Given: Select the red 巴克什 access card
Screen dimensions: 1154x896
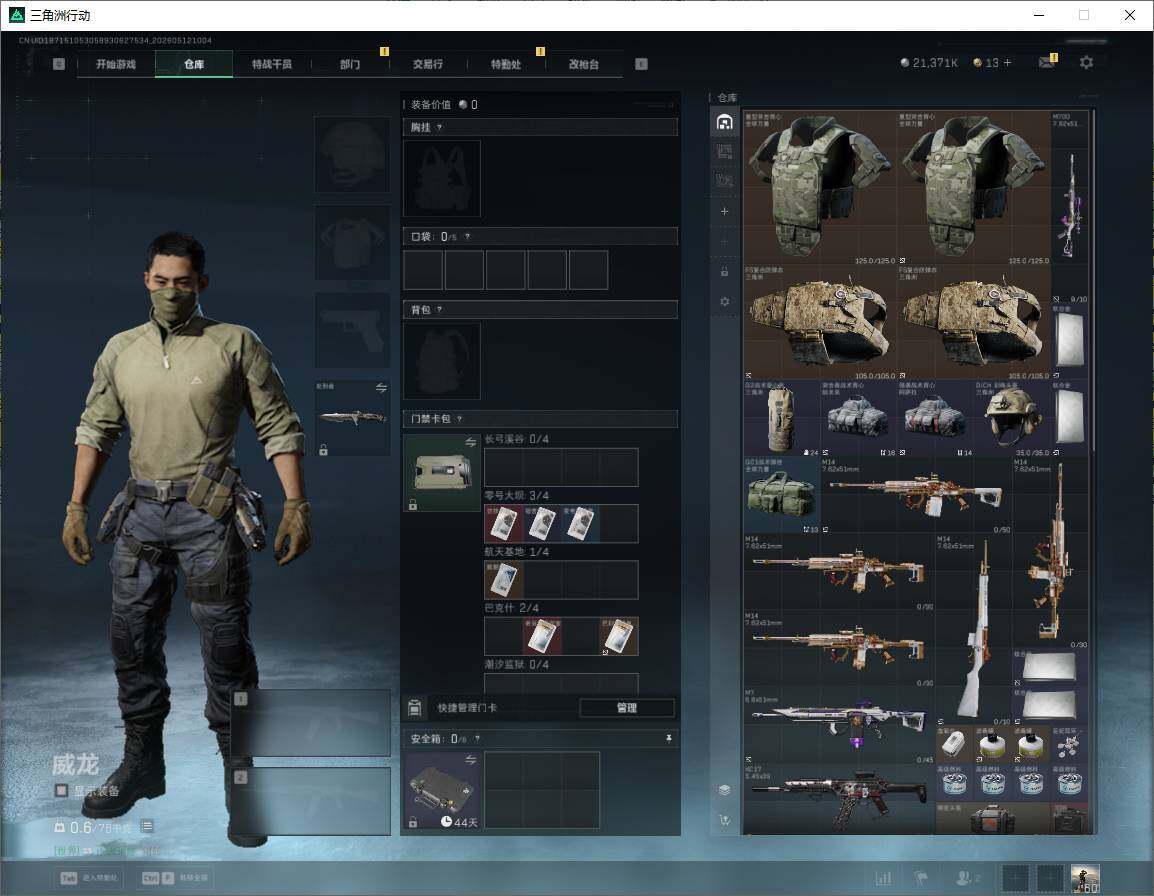Looking at the screenshot, I should 542,636.
